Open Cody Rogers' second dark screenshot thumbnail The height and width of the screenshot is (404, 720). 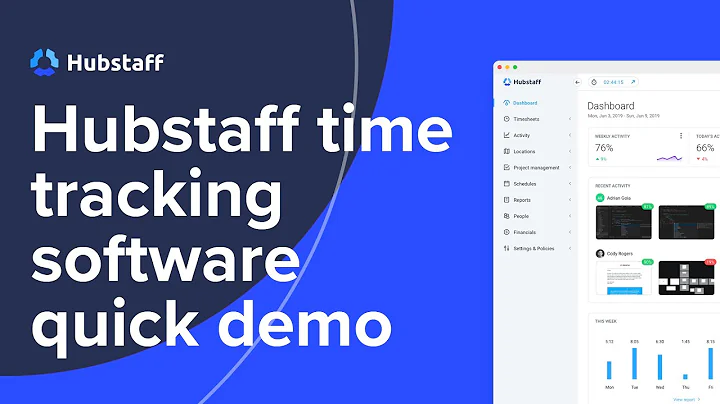[x=686, y=278]
